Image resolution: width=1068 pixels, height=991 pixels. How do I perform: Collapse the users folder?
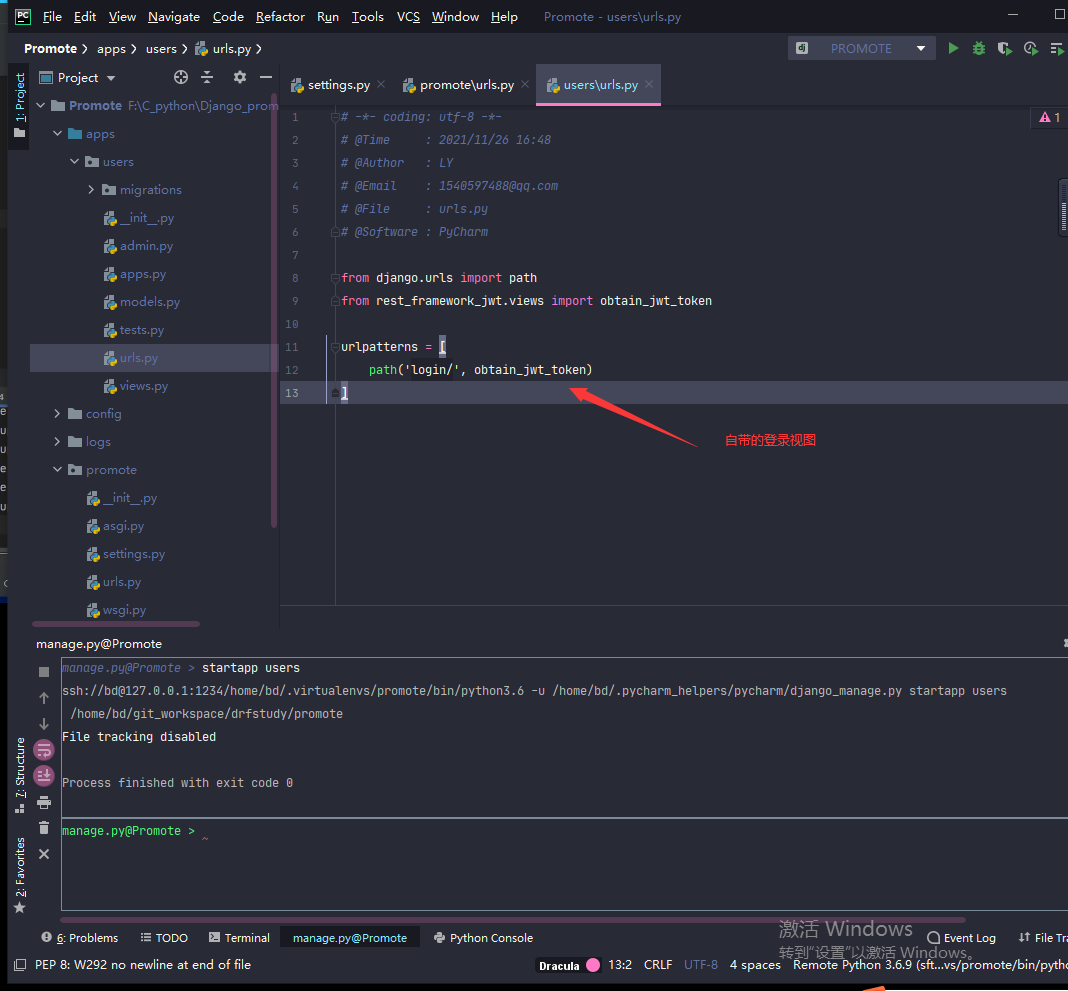click(x=75, y=161)
